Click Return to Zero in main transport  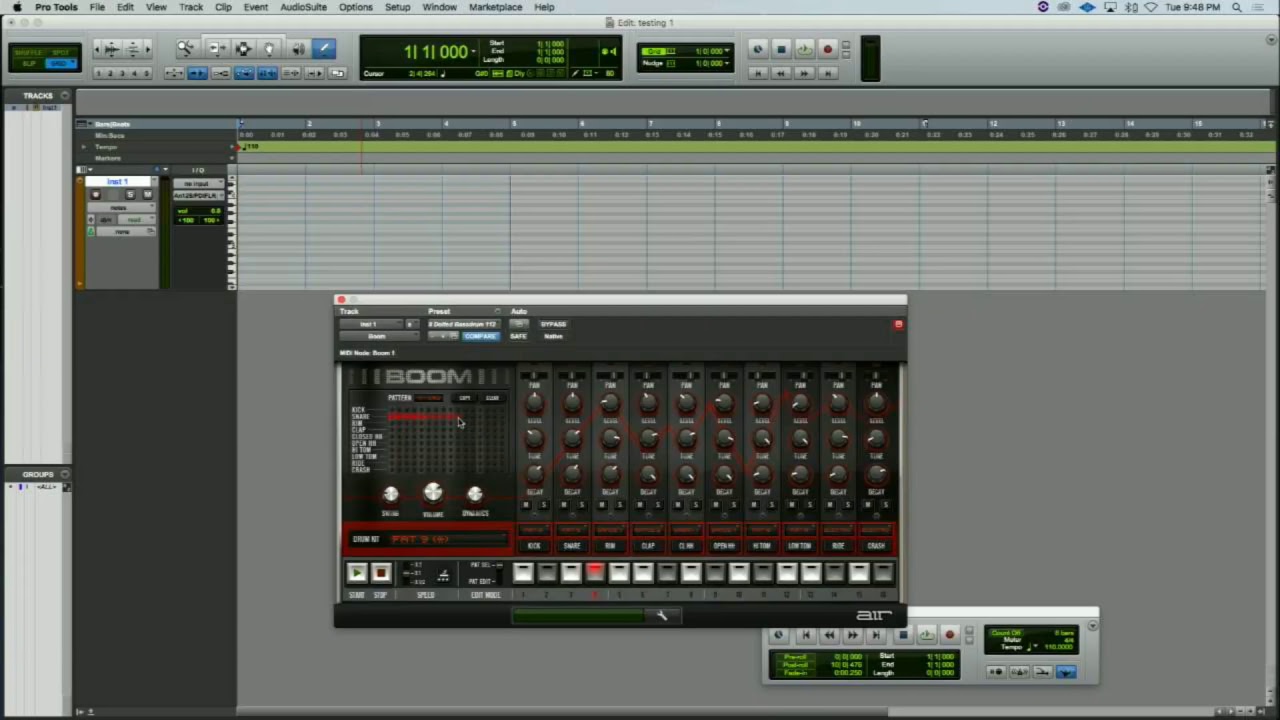coord(758,73)
